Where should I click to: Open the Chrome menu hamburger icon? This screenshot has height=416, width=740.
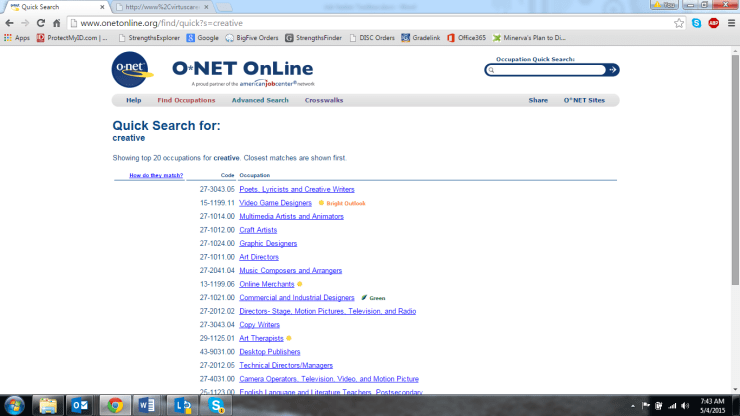(x=731, y=23)
